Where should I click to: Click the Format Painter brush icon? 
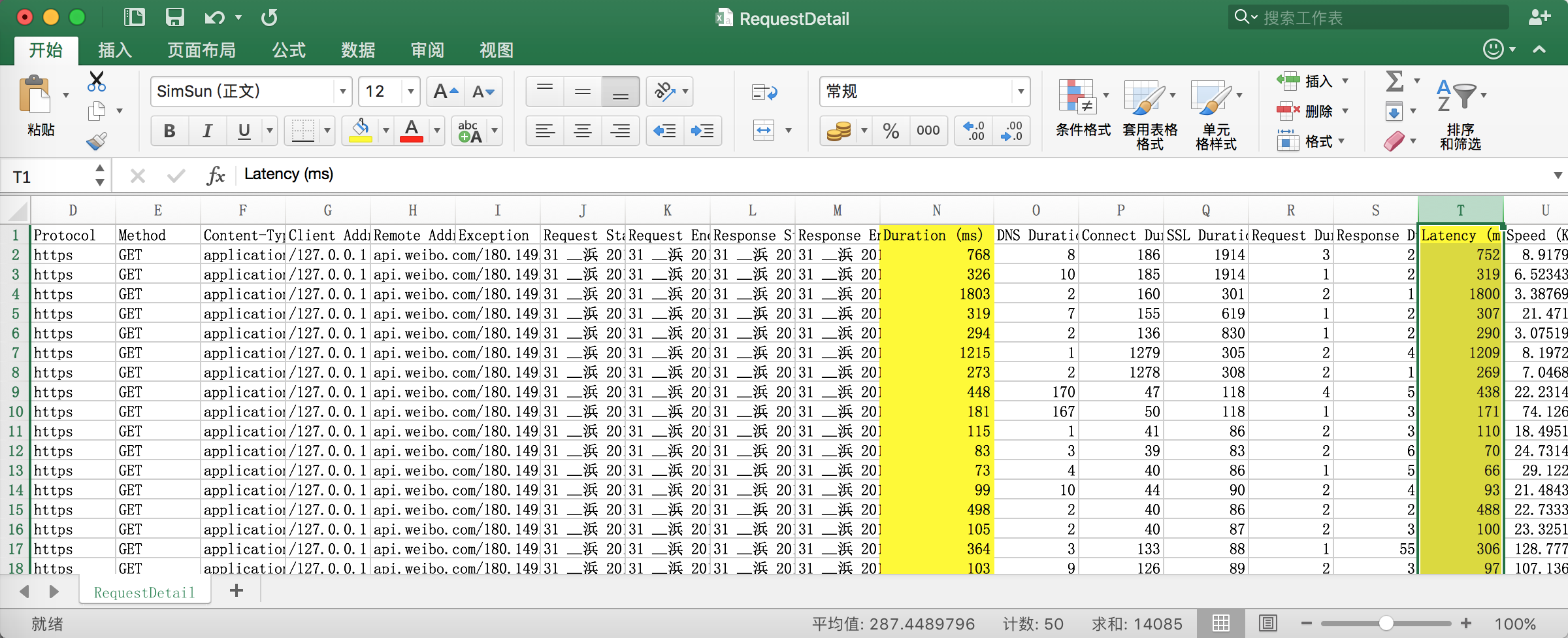pos(97,141)
